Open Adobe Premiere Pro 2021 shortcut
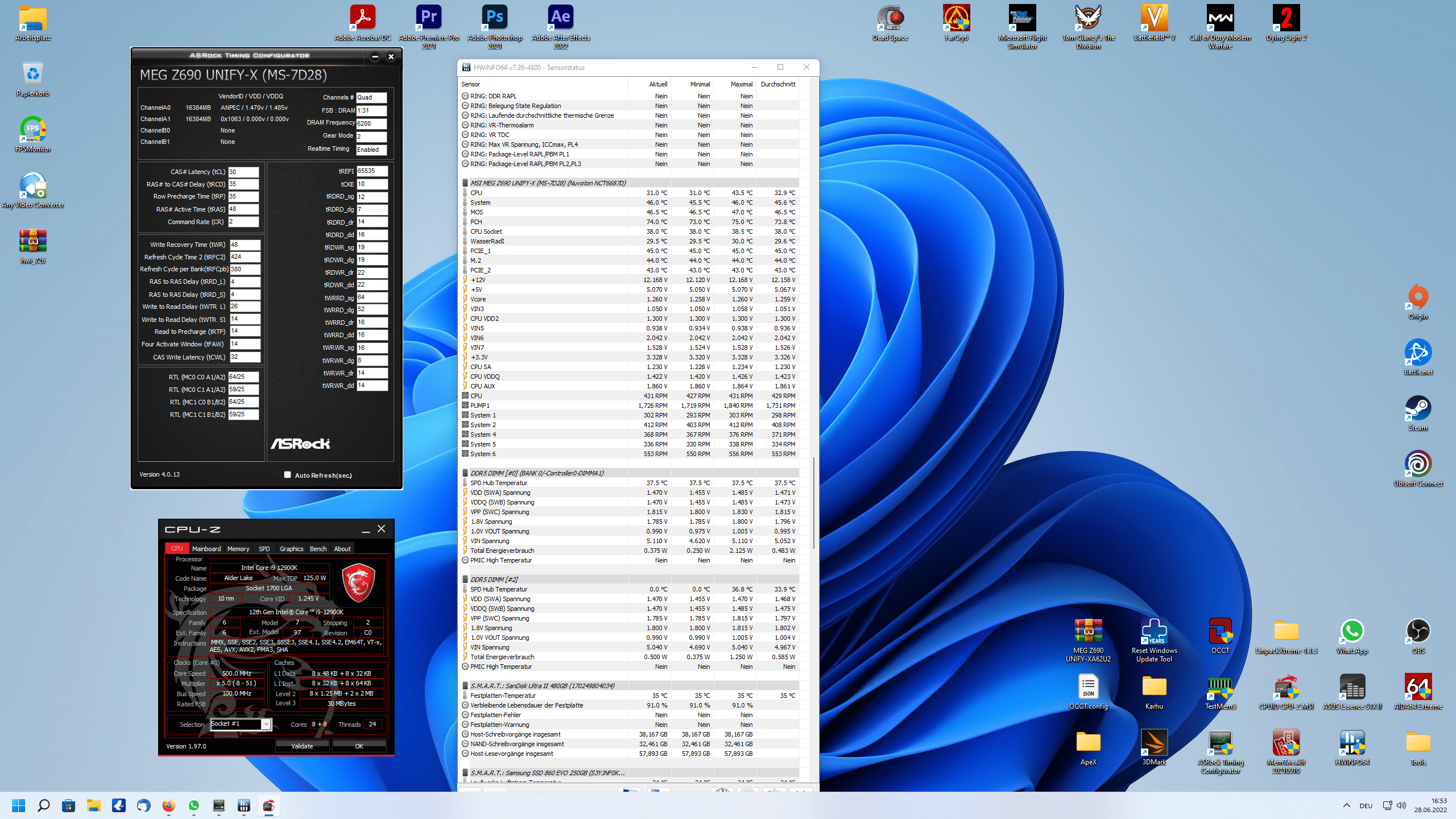This screenshot has height=819, width=1456. 429,26
